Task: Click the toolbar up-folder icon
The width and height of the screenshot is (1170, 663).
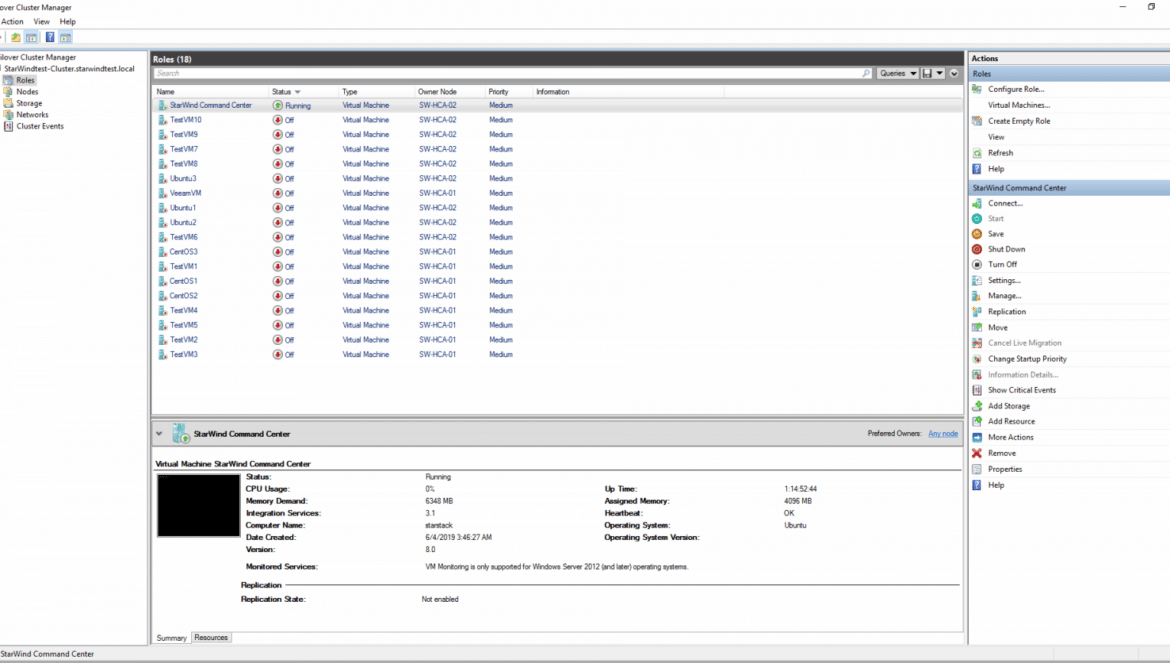Action: coord(16,37)
